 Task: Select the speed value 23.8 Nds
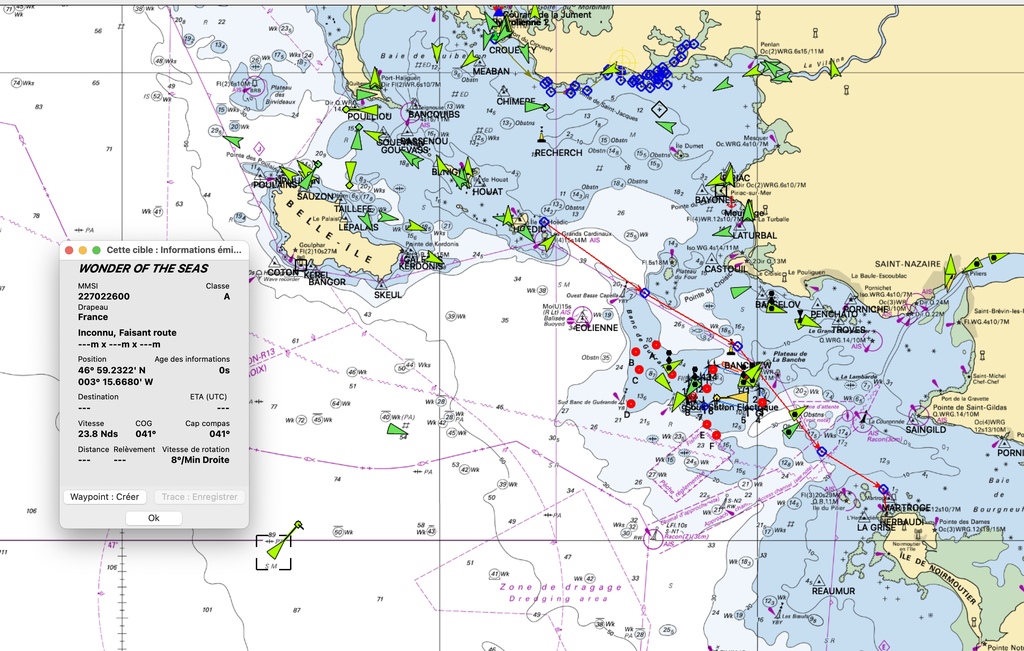(98, 434)
